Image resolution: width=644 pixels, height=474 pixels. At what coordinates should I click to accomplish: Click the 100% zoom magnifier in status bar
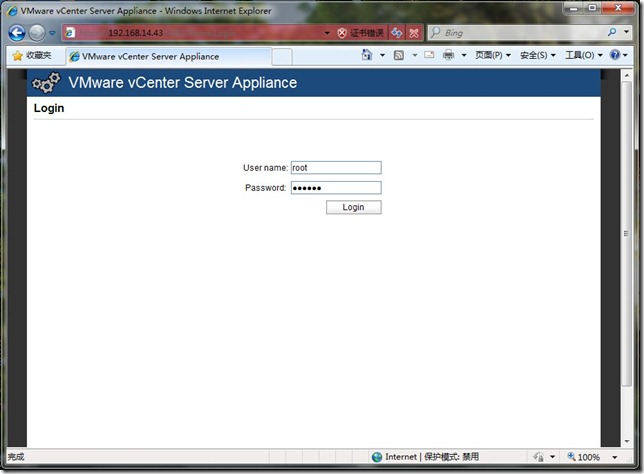tap(571, 456)
